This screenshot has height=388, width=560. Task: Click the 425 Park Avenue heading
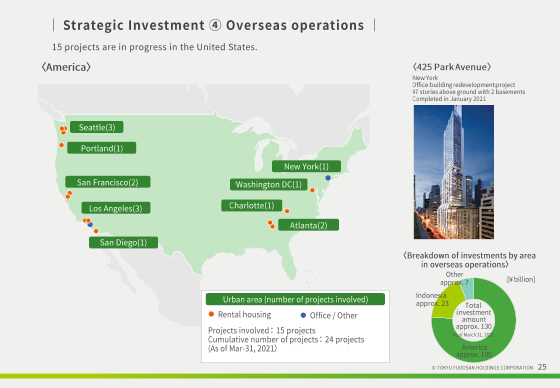click(452, 67)
